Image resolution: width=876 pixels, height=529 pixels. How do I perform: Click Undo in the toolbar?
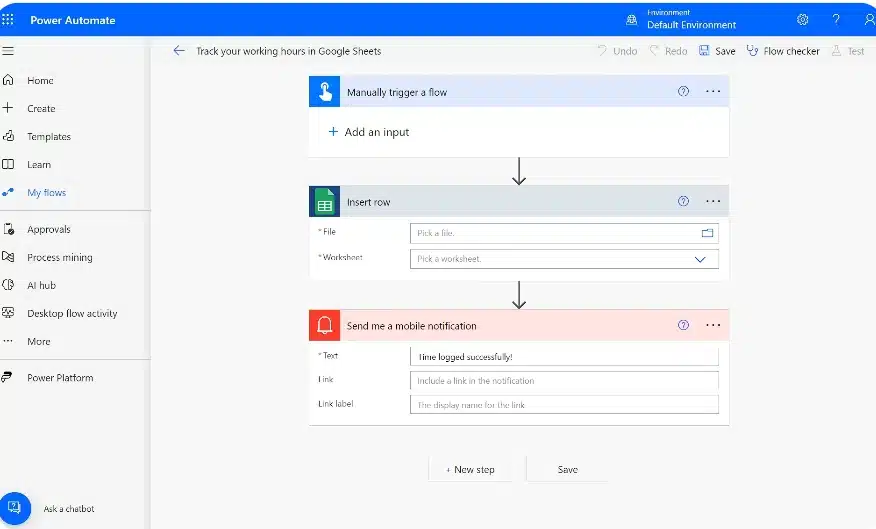(617, 51)
